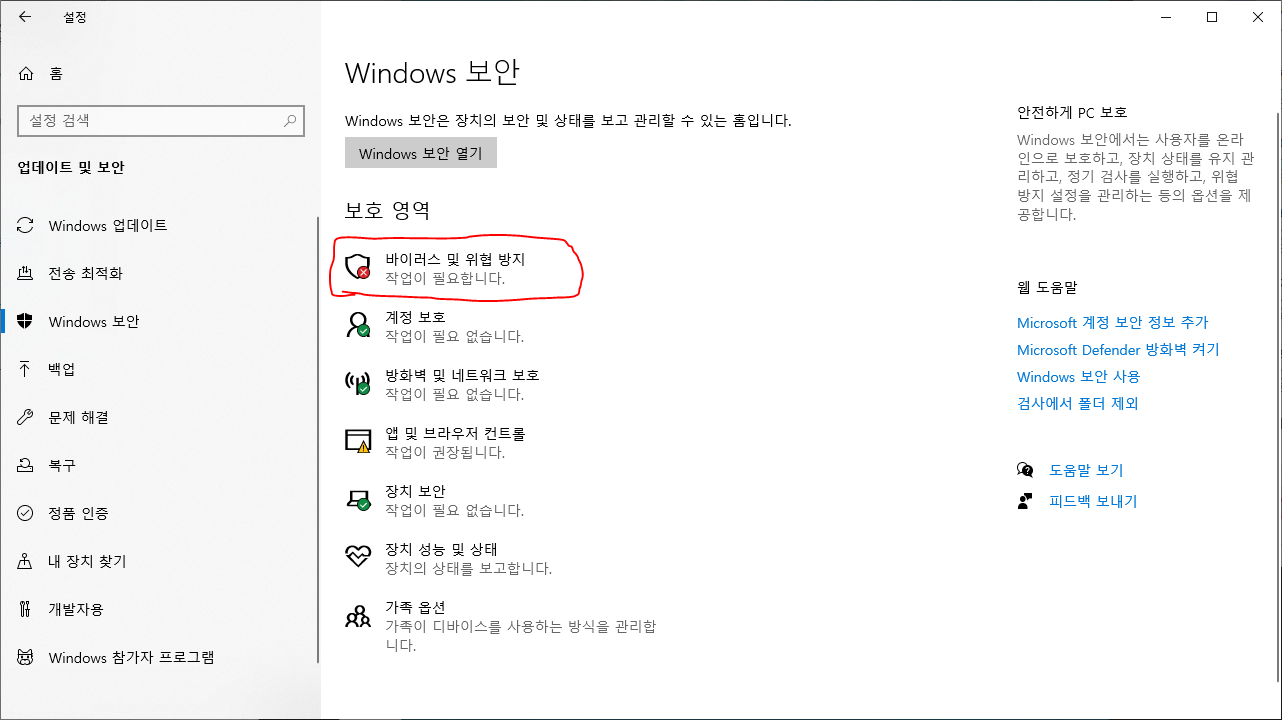Open Microsoft Defender 방화벽 켜기 link
Image resolution: width=1282 pixels, height=720 pixels.
[x=1118, y=350]
